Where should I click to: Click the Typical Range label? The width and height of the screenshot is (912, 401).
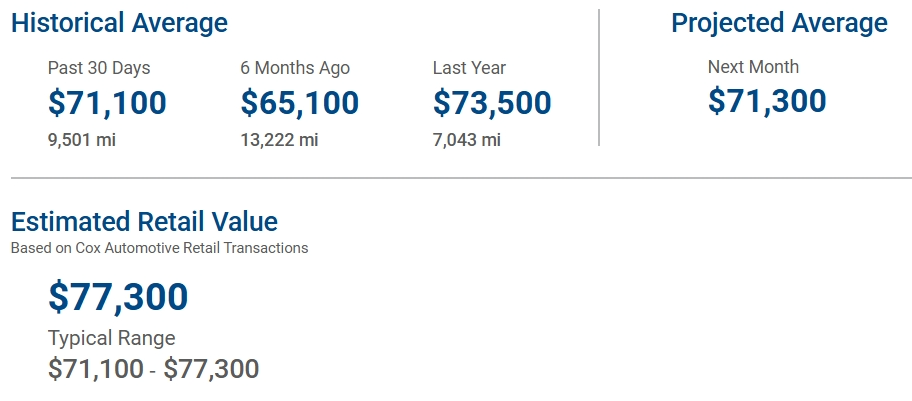point(111,338)
